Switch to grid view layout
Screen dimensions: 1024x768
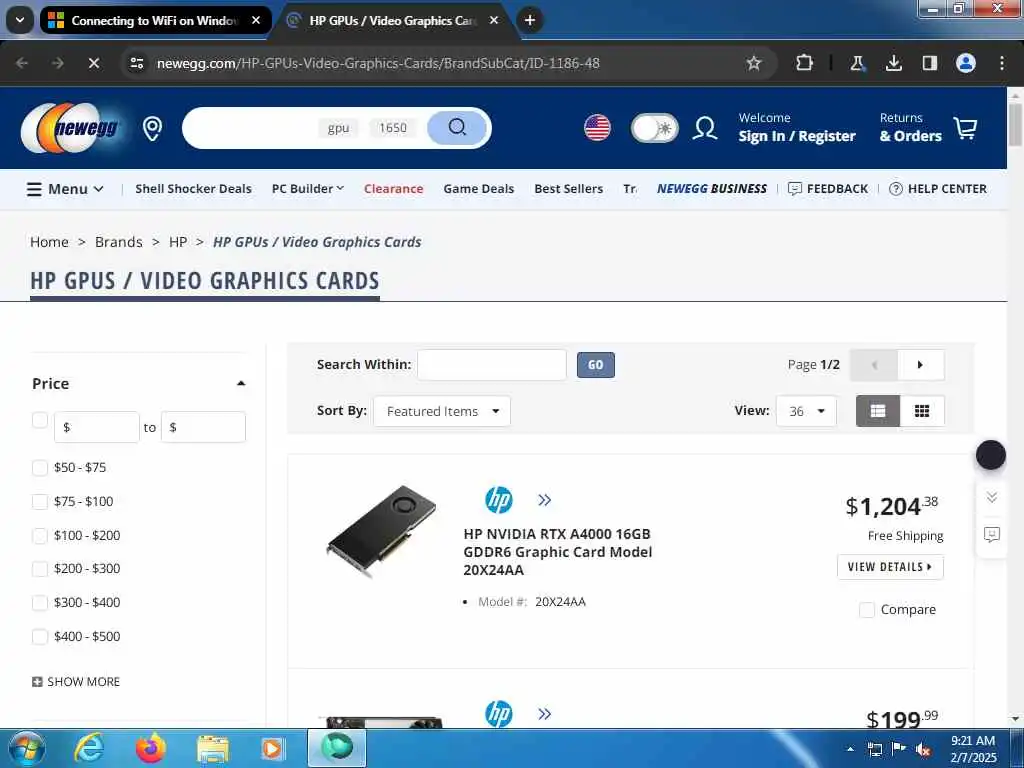[x=921, y=411]
